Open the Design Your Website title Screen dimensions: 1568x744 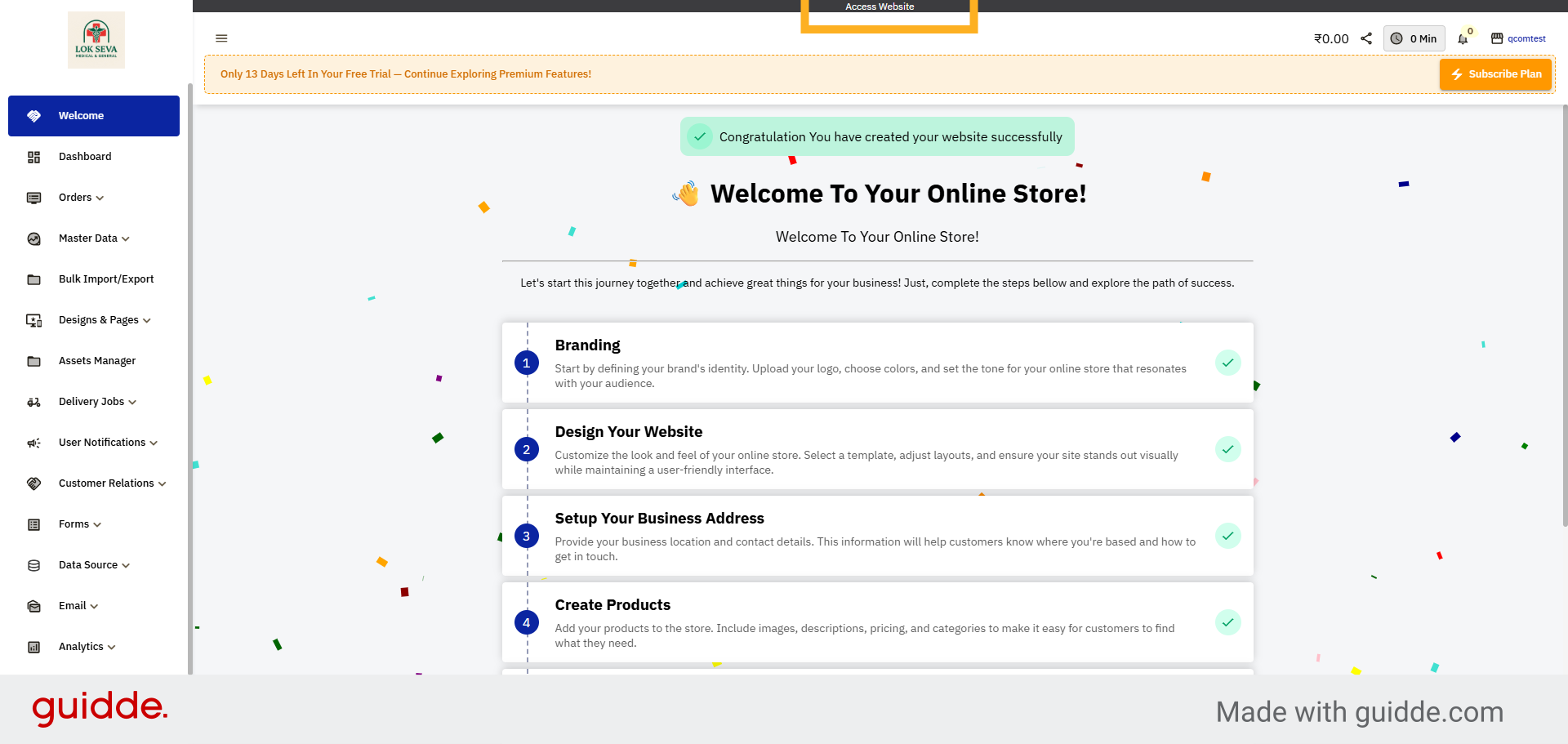(629, 432)
